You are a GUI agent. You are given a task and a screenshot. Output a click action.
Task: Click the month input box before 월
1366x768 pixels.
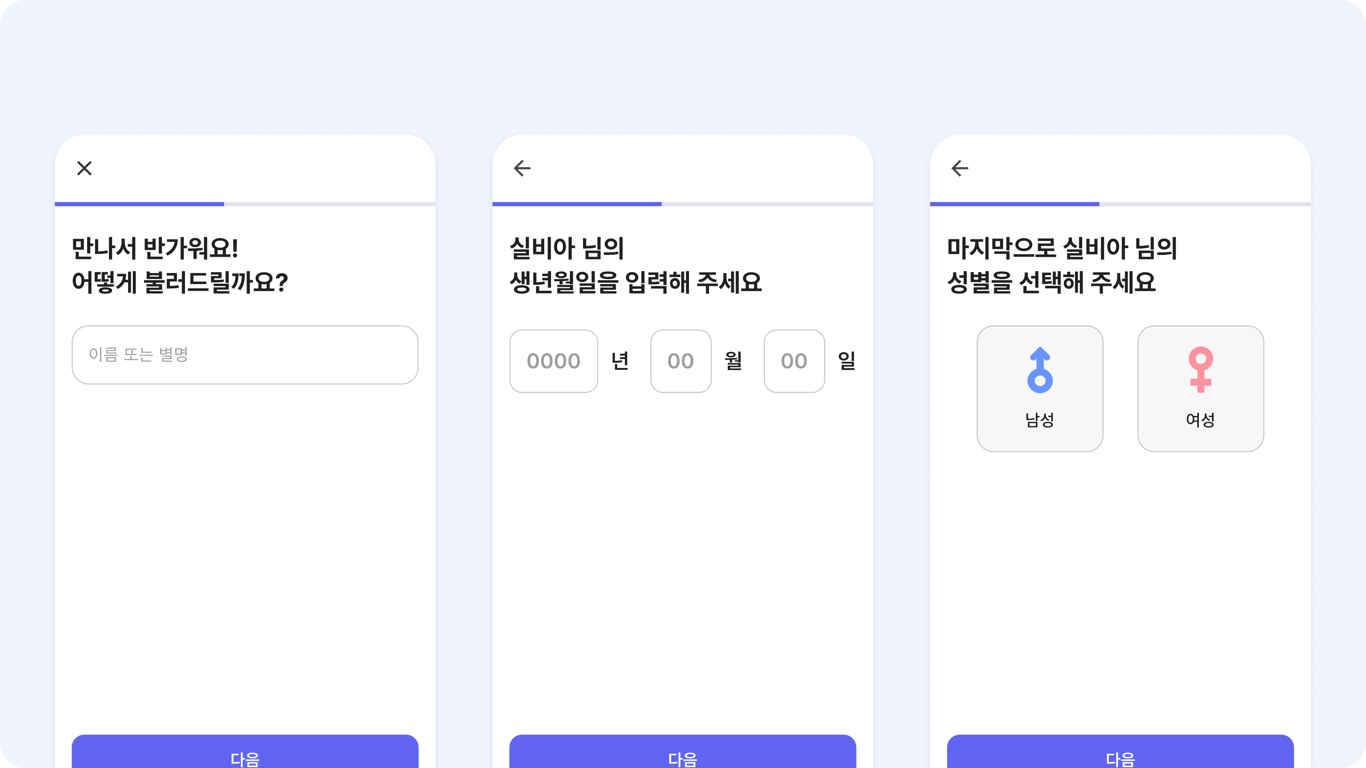point(681,361)
